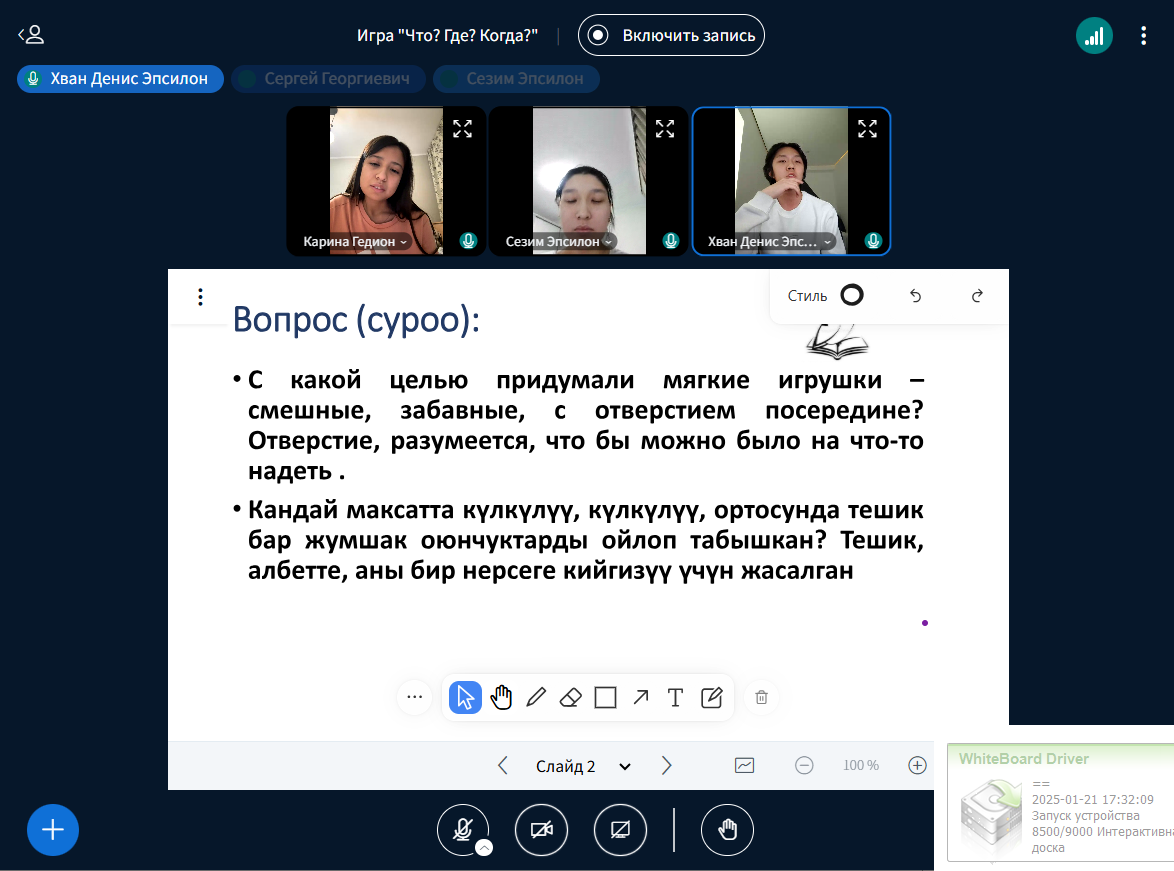This screenshot has height=871, width=1174.
Task: Pick the Rectangle shape tool
Action: pyautogui.click(x=605, y=698)
